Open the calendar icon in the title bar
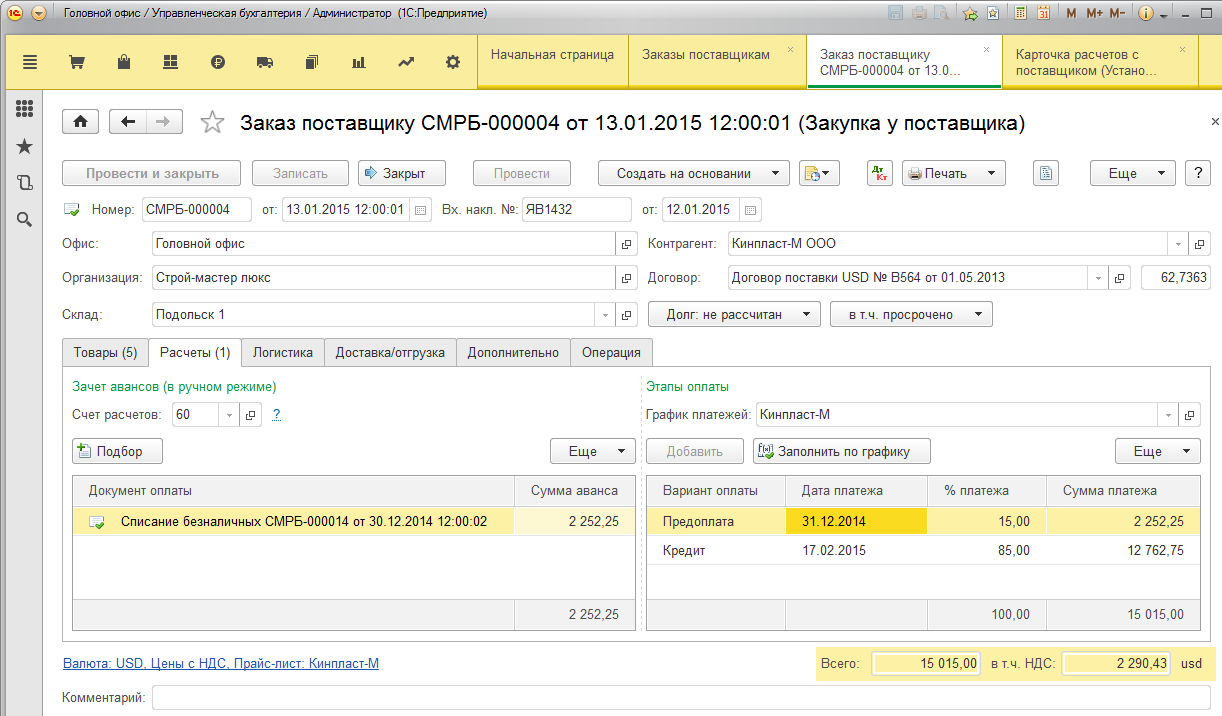The image size is (1222, 716). 1043,14
